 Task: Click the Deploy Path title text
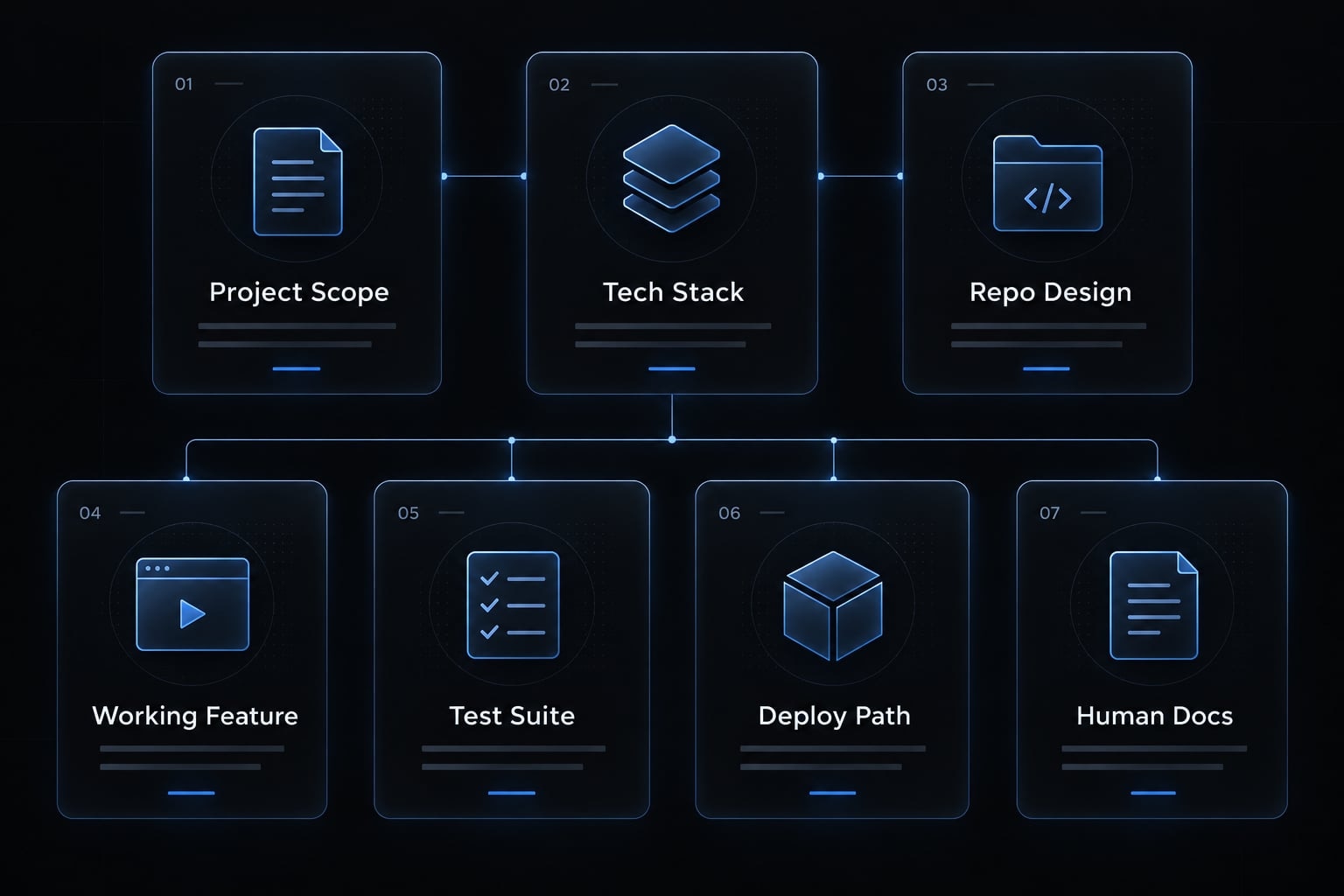[834, 716]
